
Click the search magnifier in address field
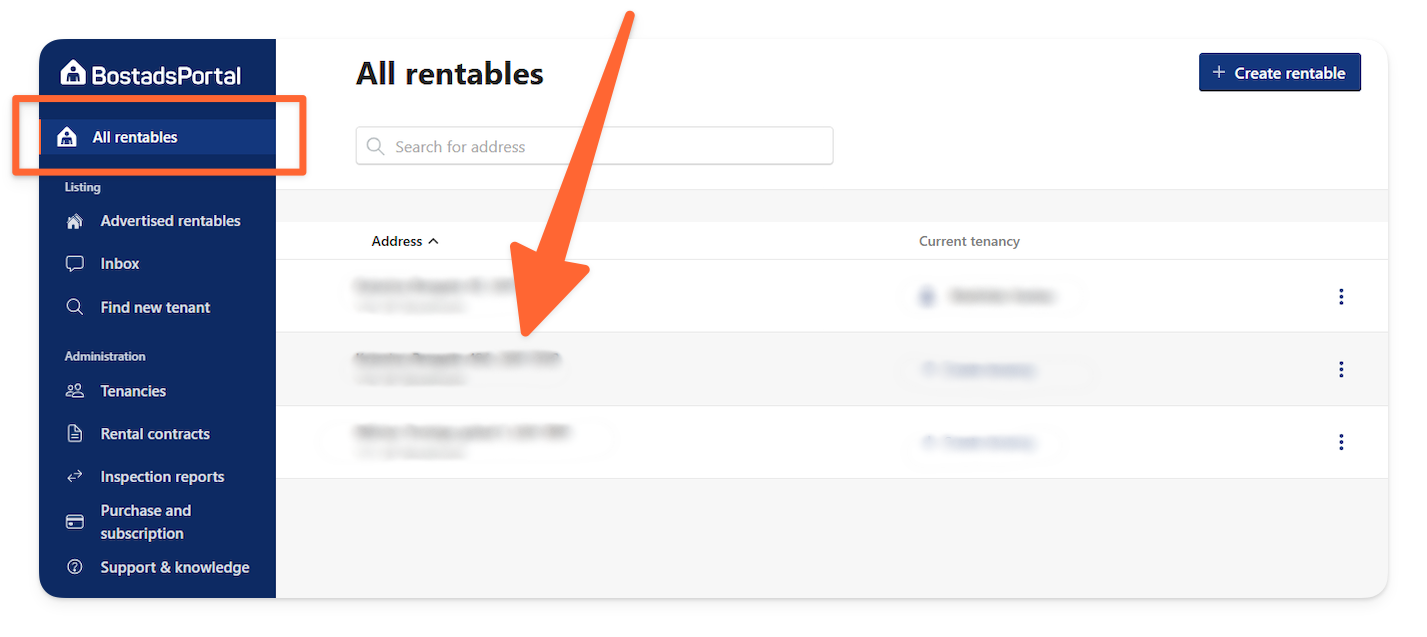coord(376,146)
